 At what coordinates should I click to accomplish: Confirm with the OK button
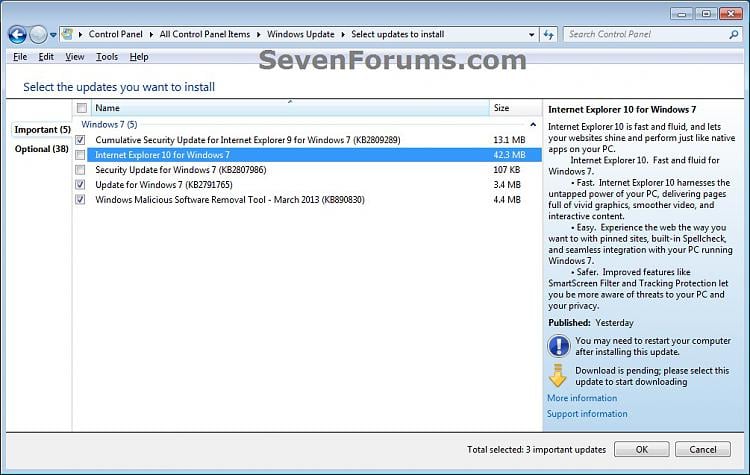pyautogui.click(x=641, y=449)
